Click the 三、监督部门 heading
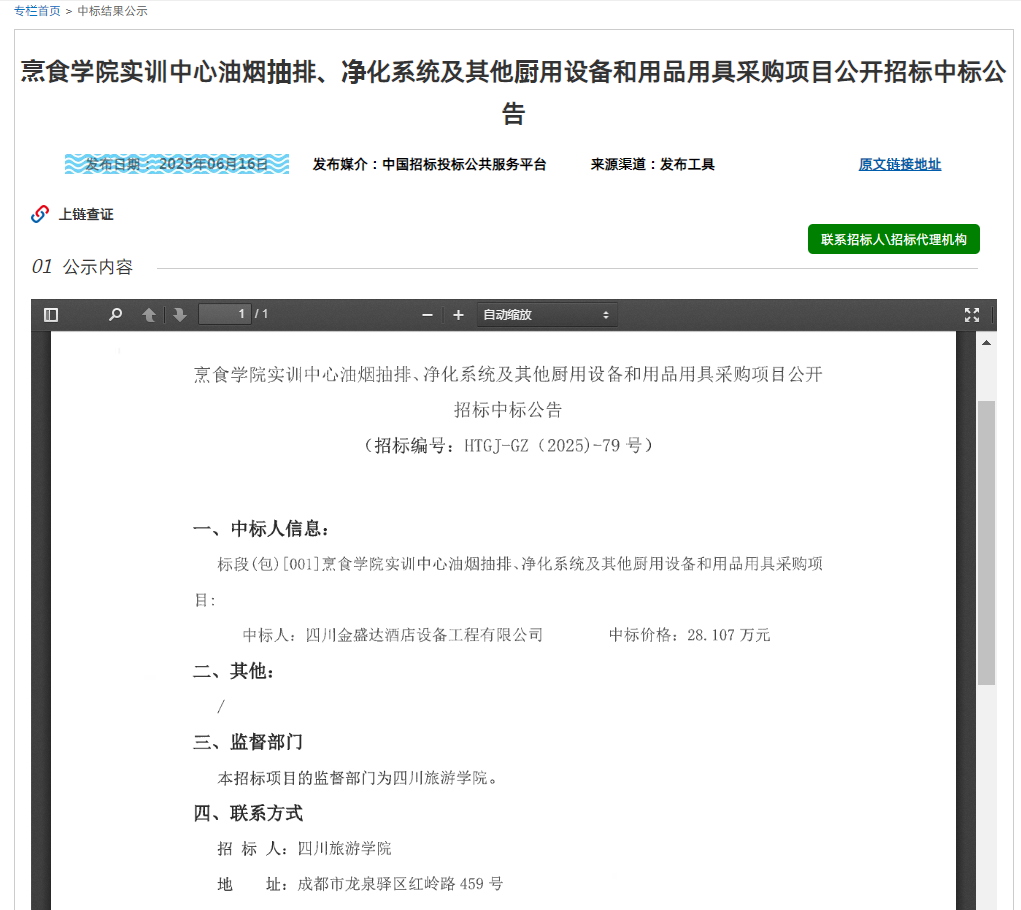The height and width of the screenshot is (910, 1021). pos(248,742)
